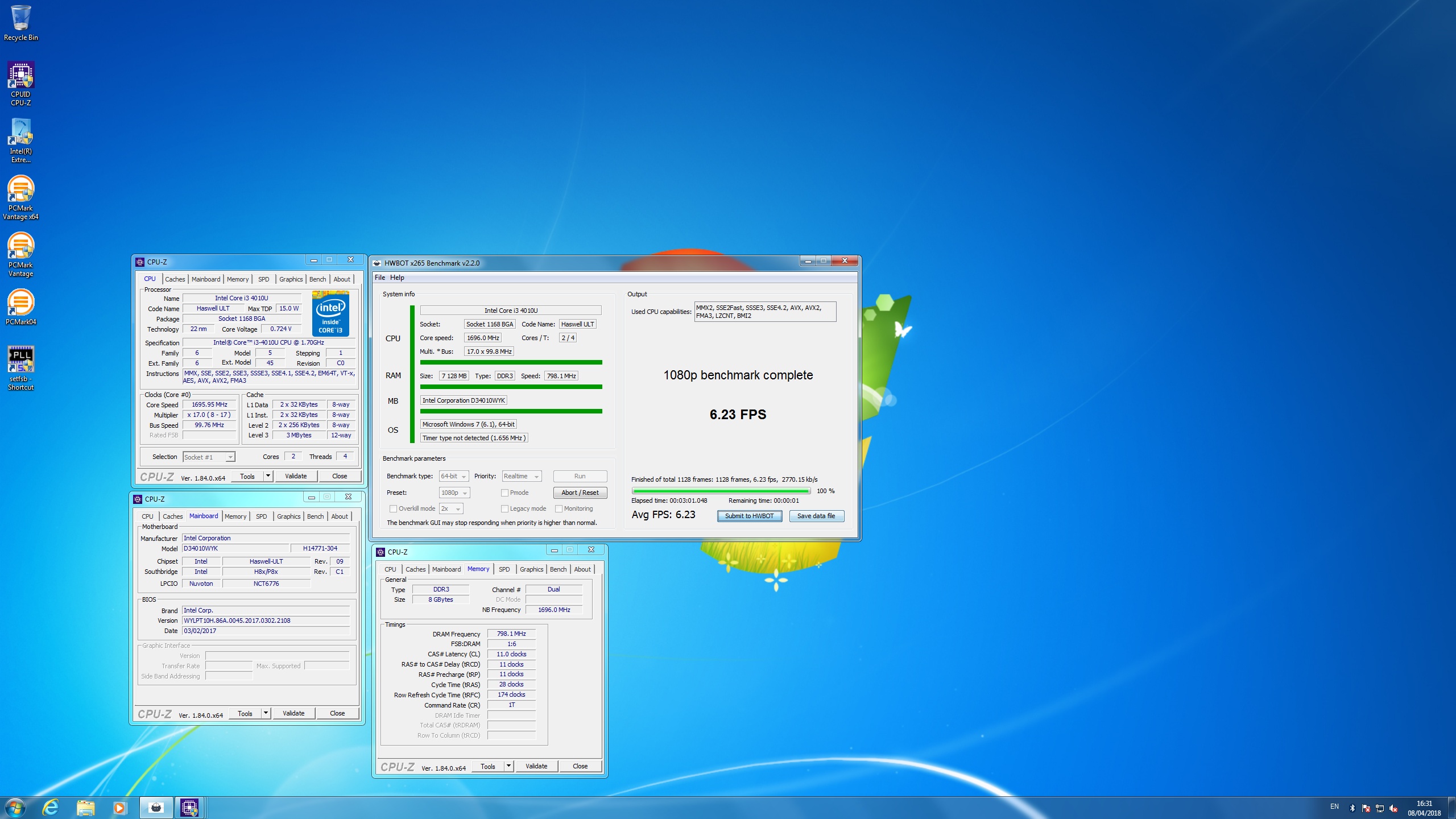Click the Bluetooth tray icon
The image size is (1456, 819).
[x=1352, y=808]
